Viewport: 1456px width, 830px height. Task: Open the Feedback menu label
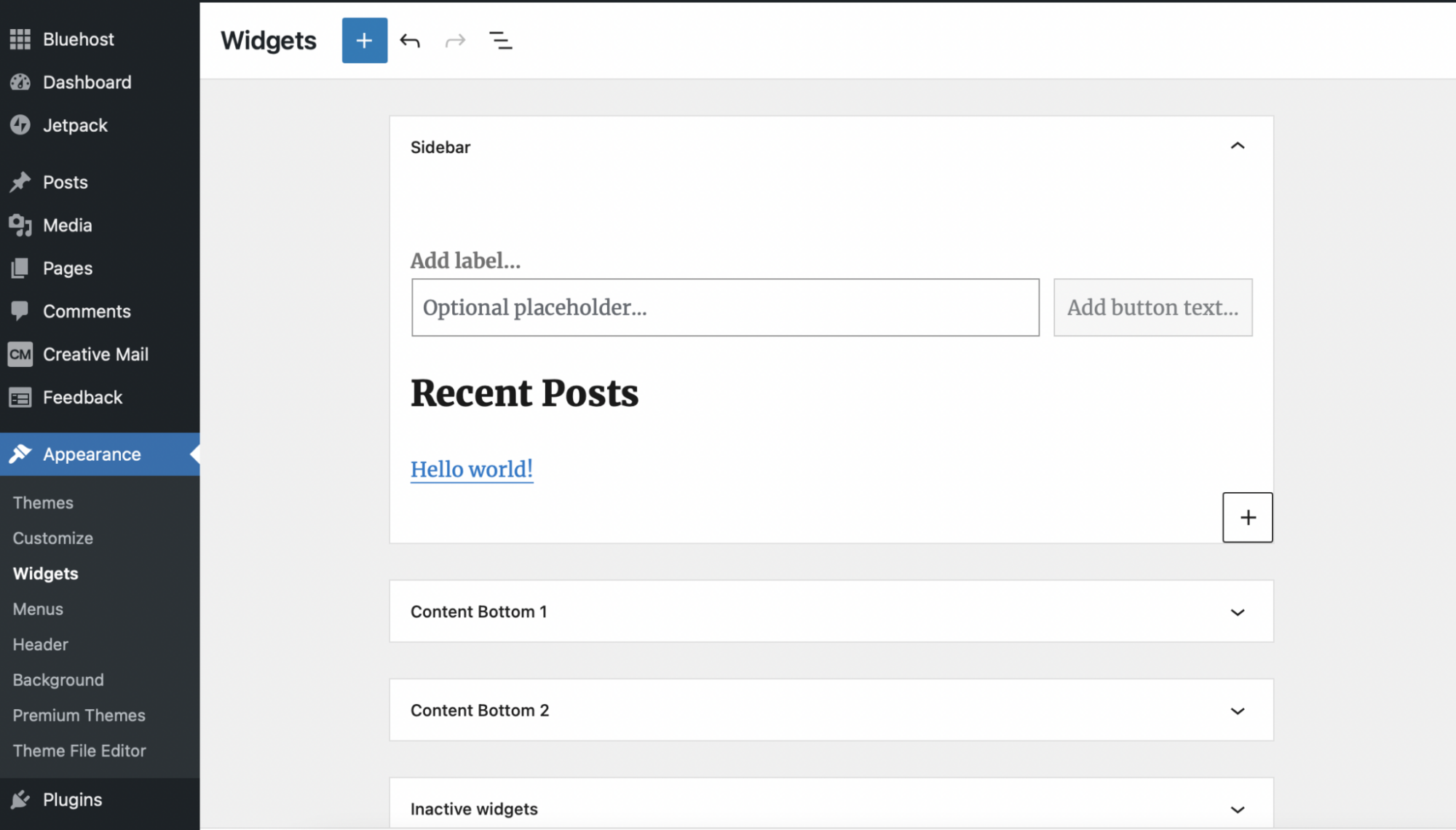pyautogui.click(x=82, y=398)
